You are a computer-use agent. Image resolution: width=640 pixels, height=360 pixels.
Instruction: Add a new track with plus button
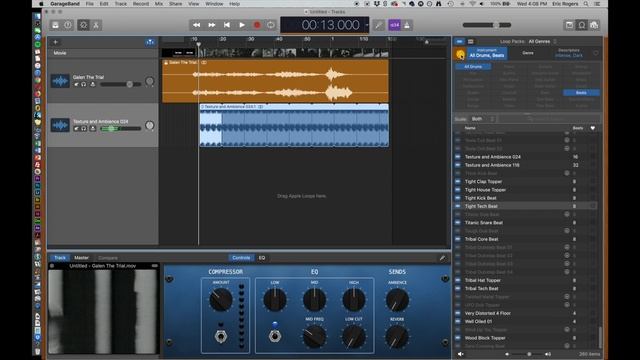[56, 42]
